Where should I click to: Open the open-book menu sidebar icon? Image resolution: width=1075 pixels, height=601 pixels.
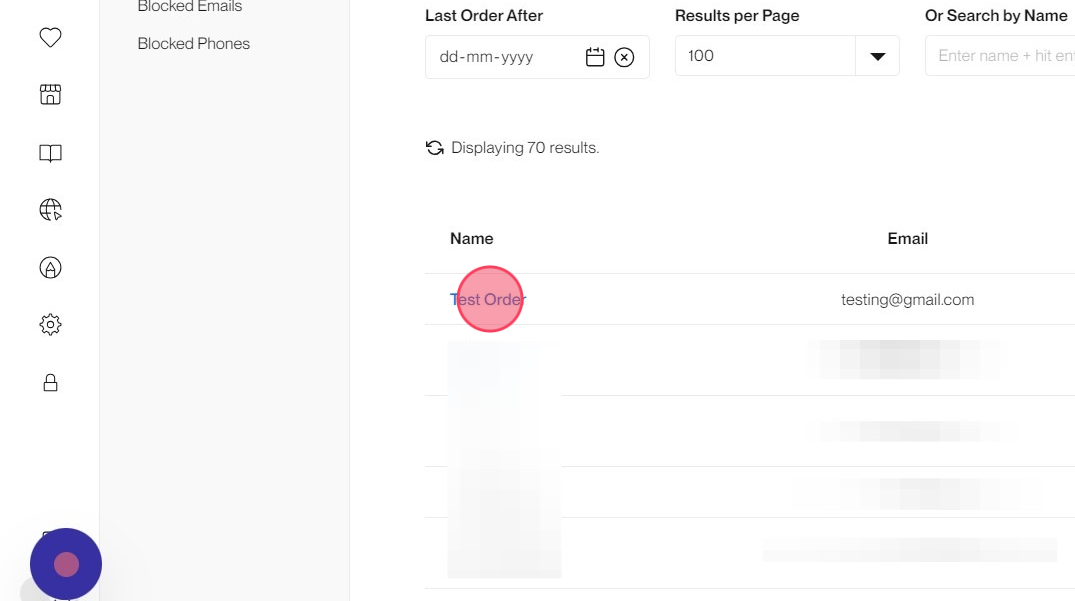(50, 153)
